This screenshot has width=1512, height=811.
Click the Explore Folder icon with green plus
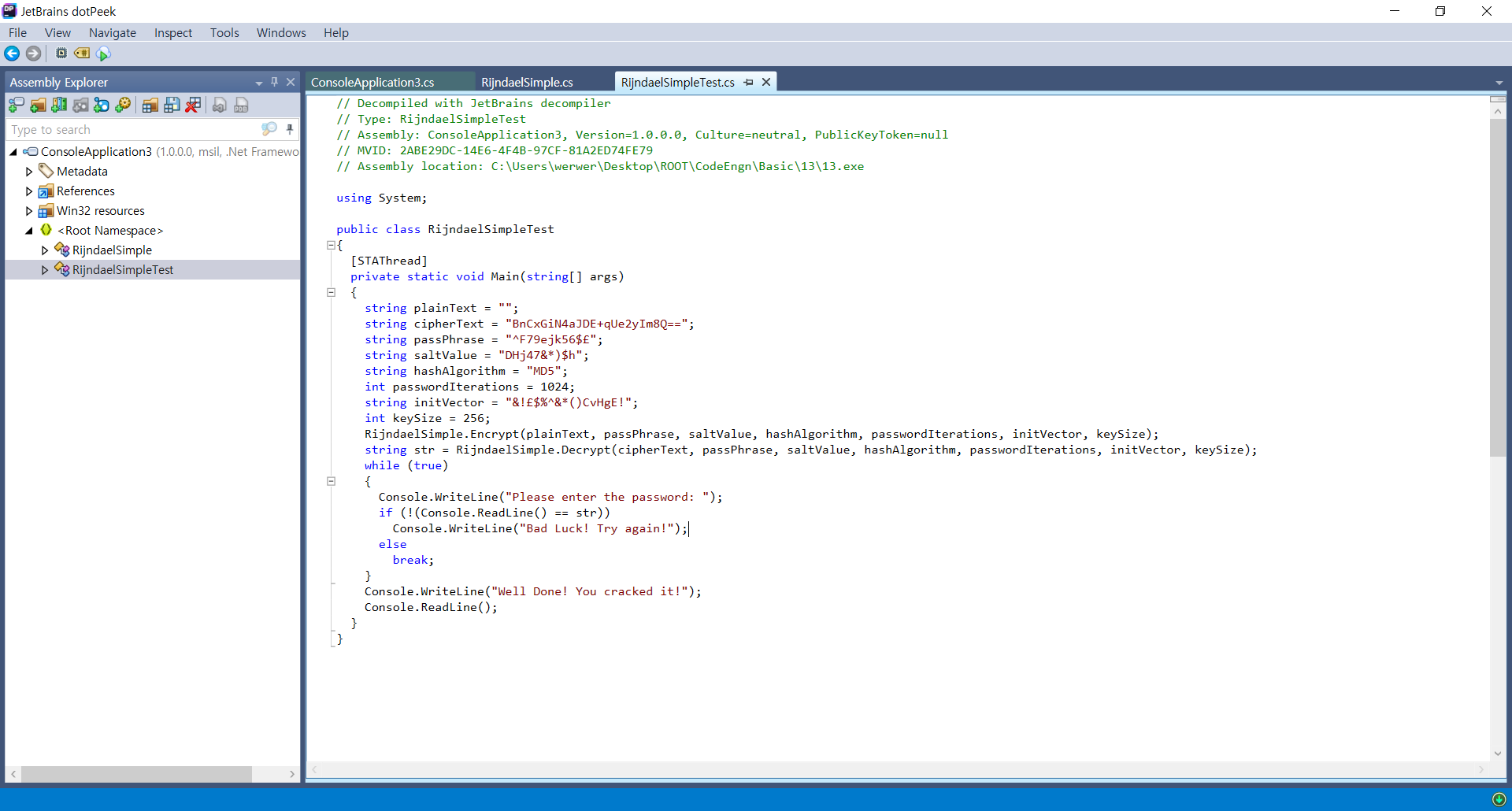pyautogui.click(x=38, y=105)
